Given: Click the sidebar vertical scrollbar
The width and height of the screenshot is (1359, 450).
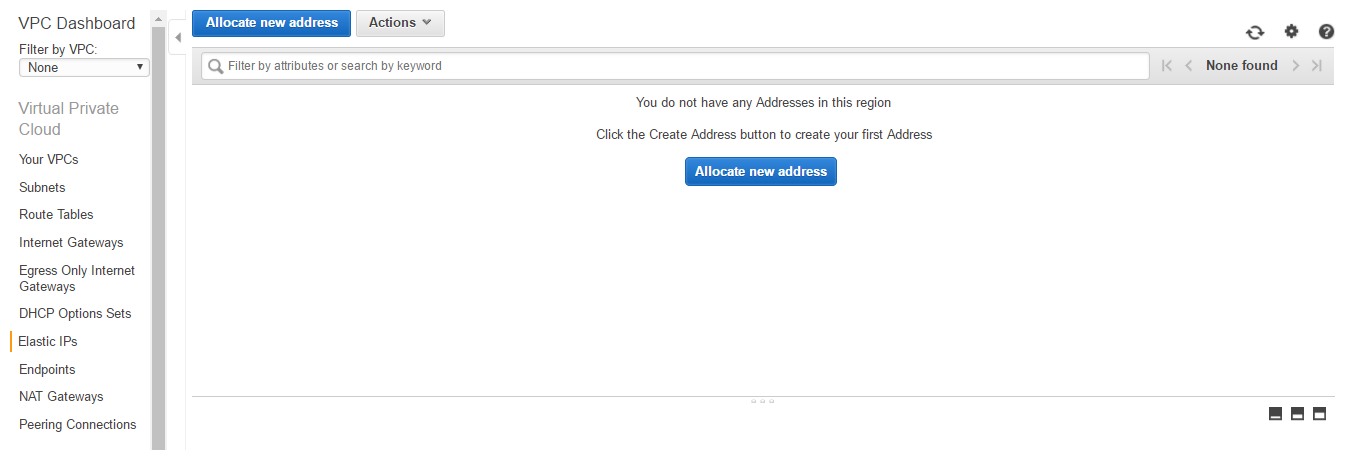Looking at the screenshot, I should pyautogui.click(x=158, y=200).
